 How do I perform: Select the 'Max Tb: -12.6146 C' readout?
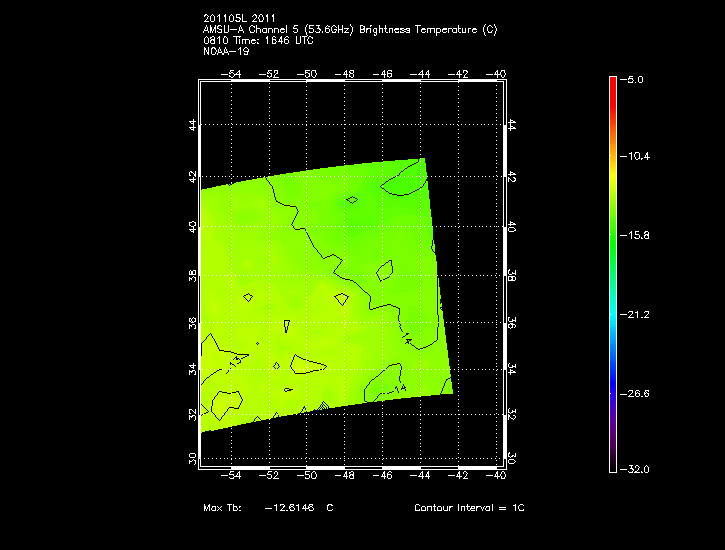pos(268,508)
